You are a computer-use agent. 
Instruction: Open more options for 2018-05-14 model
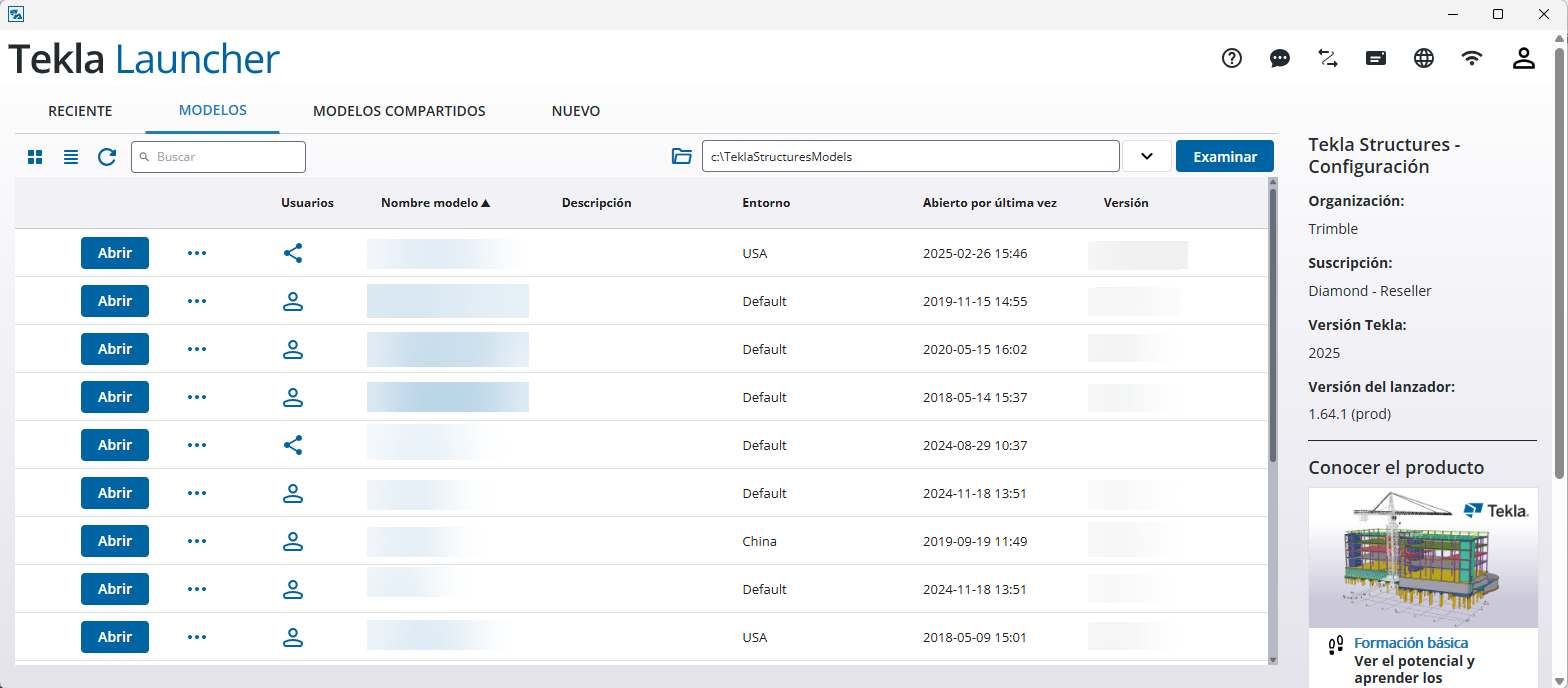[197, 397]
